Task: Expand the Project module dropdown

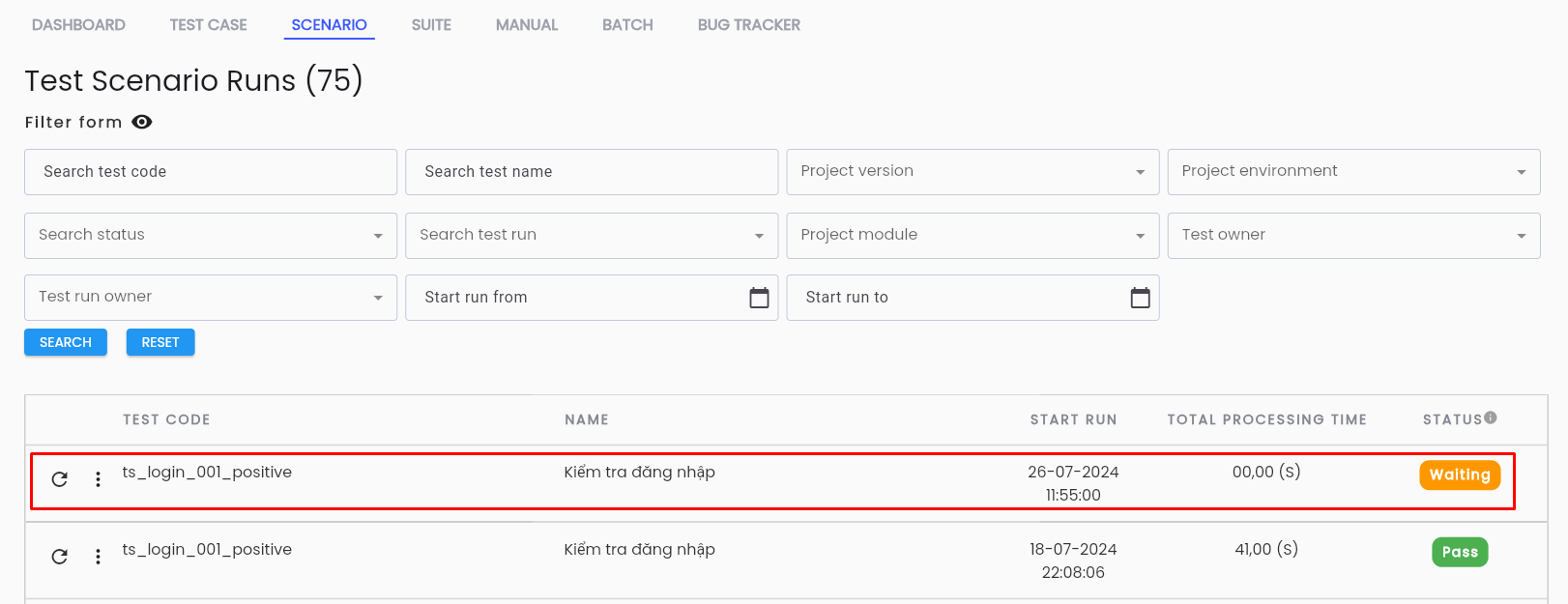Action: tap(973, 236)
